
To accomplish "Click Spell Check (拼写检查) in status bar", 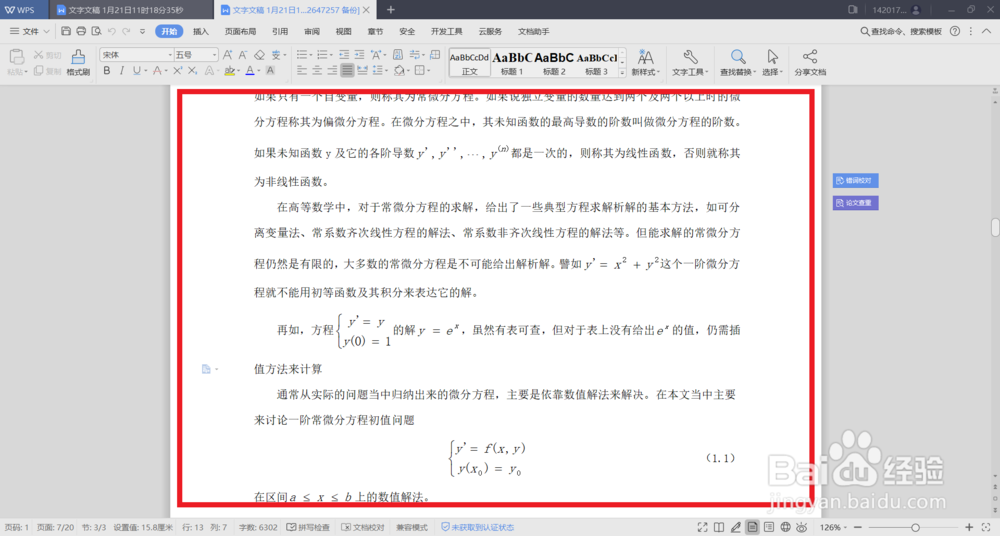I will (308, 527).
